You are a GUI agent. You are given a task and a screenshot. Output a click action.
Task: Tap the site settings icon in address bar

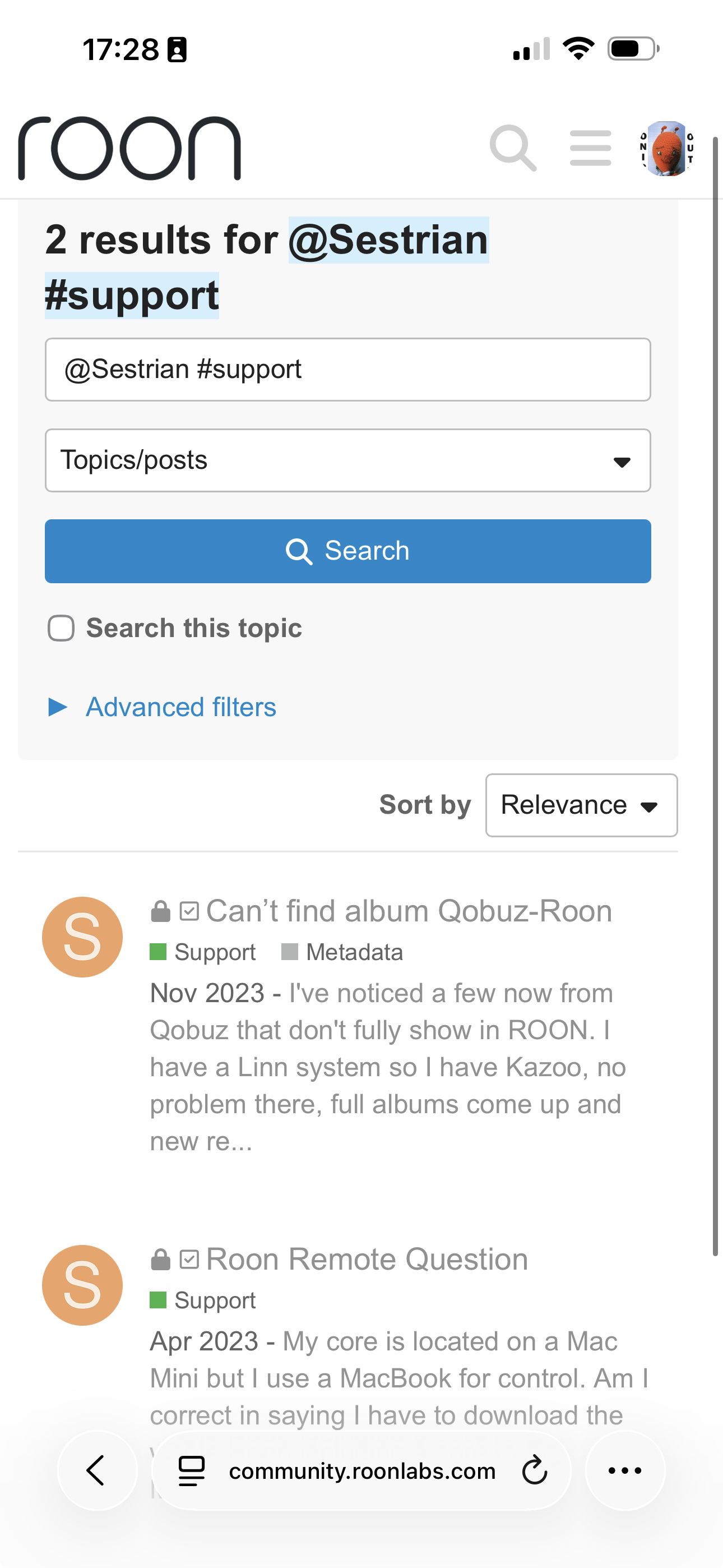tap(191, 1470)
